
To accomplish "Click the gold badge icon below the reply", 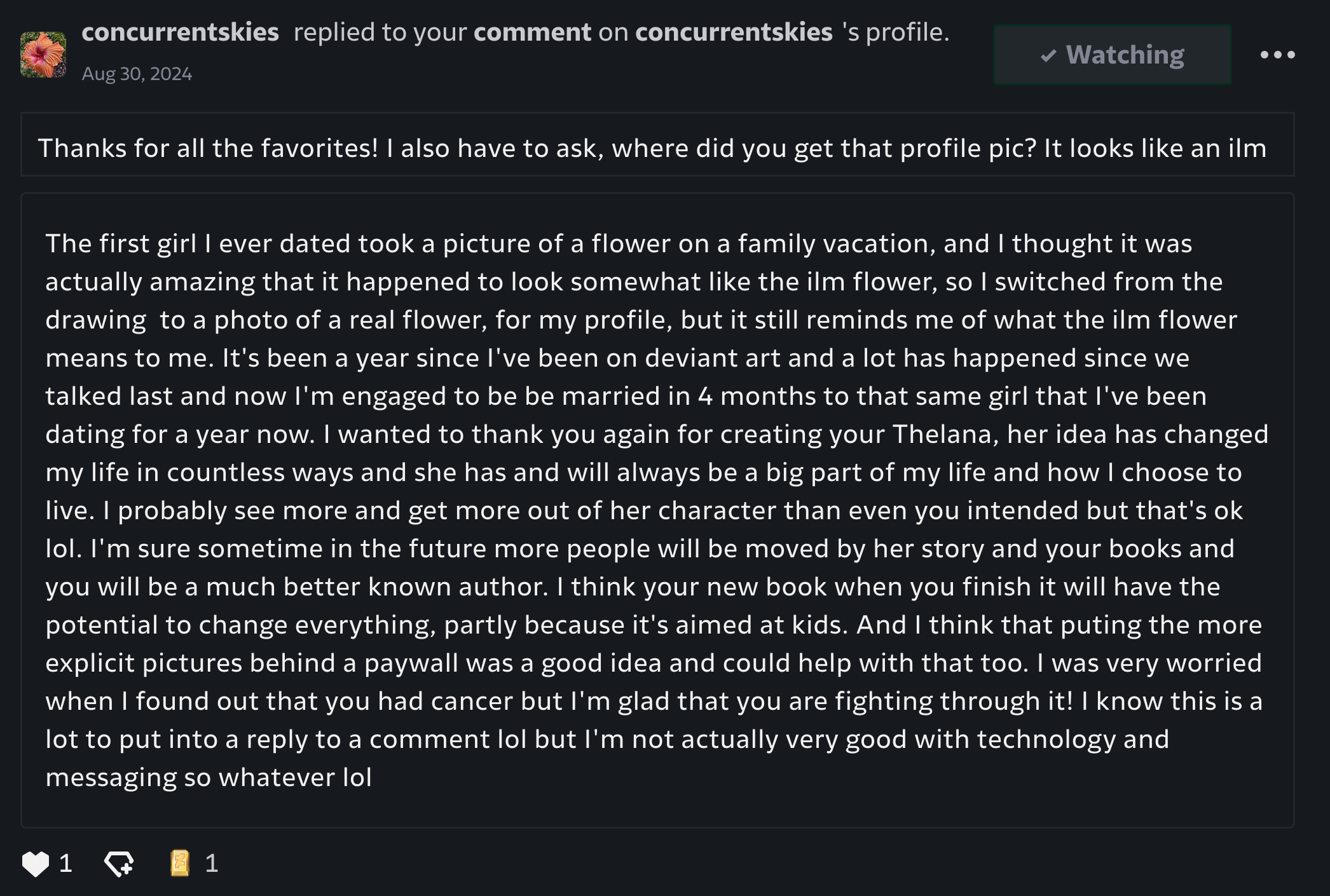I will click(180, 864).
